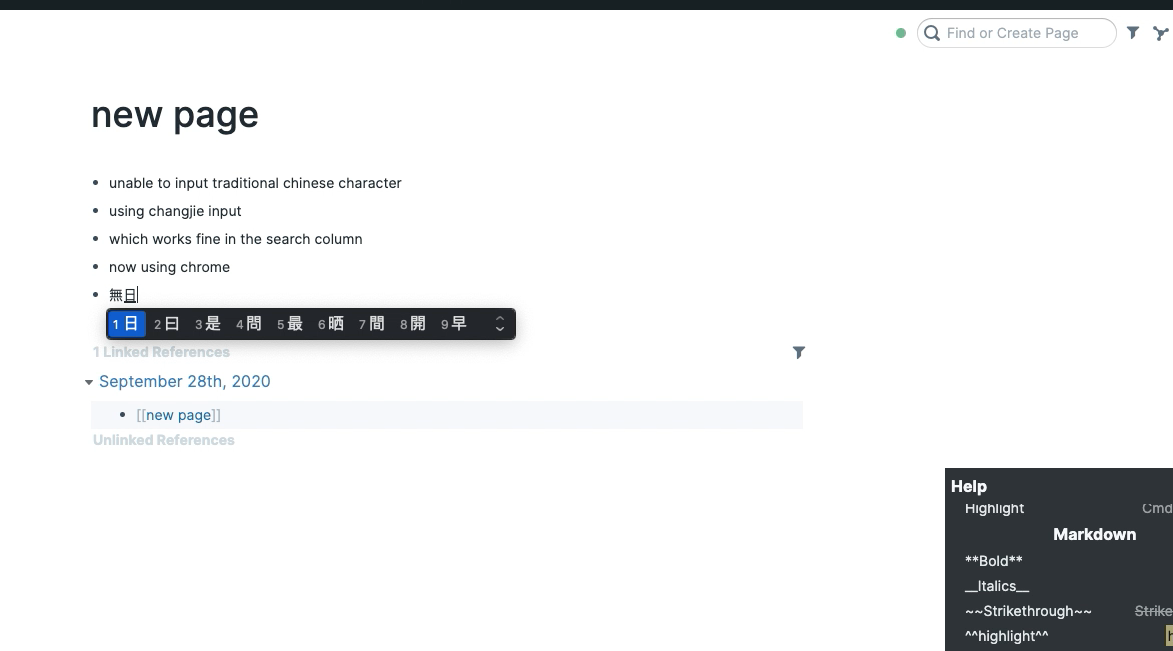Click bullet of 'now using chrome' block
The image size is (1173, 651).
(95, 266)
